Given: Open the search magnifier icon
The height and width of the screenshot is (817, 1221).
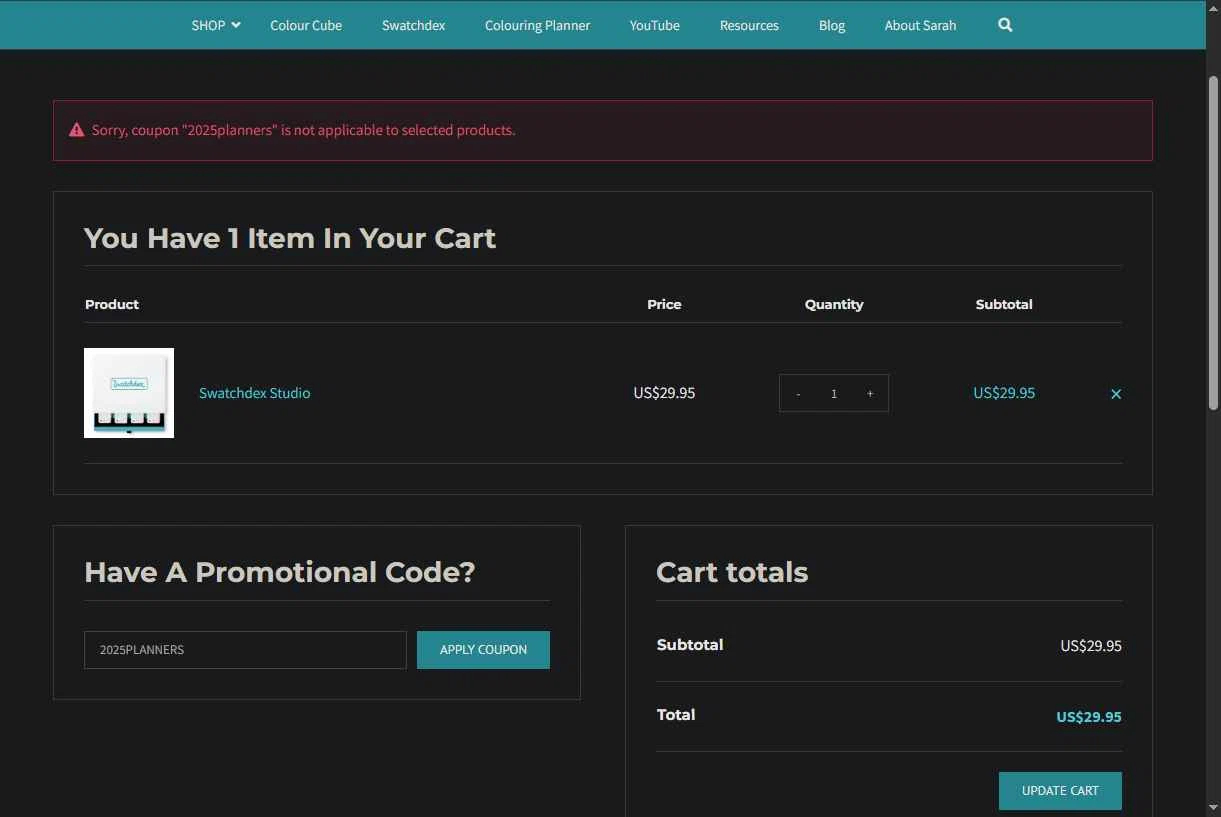Looking at the screenshot, I should point(1005,25).
